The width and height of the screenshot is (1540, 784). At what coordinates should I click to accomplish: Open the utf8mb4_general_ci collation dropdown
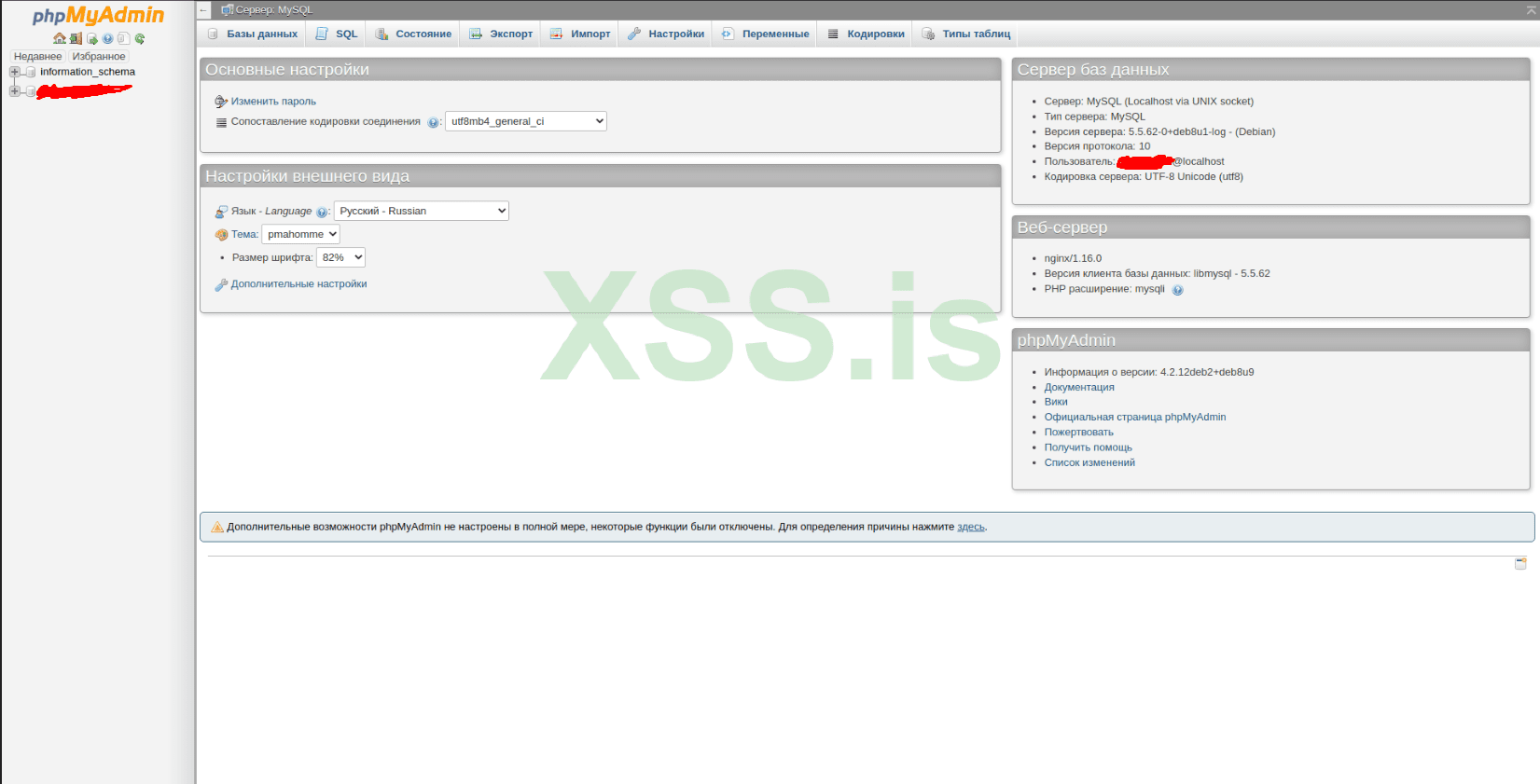click(526, 121)
